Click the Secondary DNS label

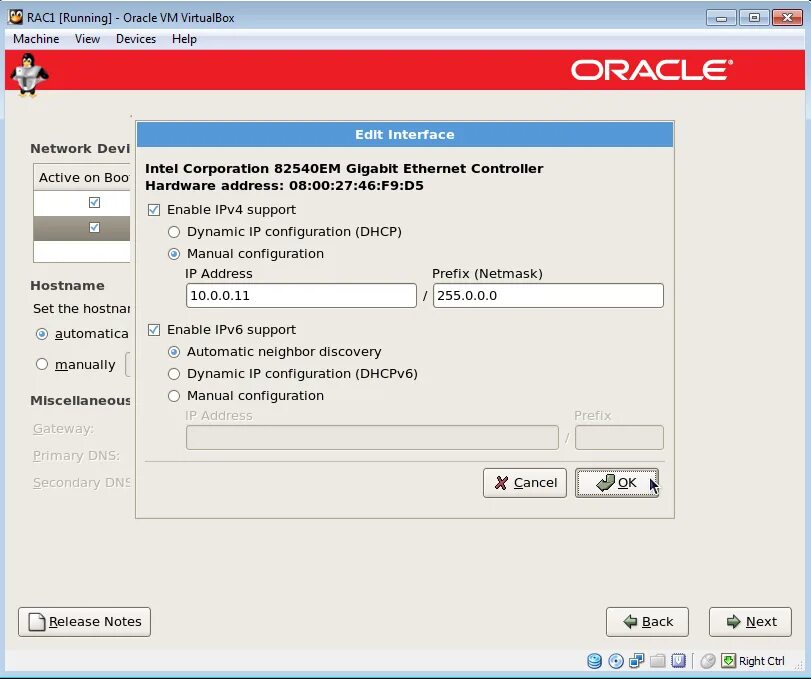[81, 482]
